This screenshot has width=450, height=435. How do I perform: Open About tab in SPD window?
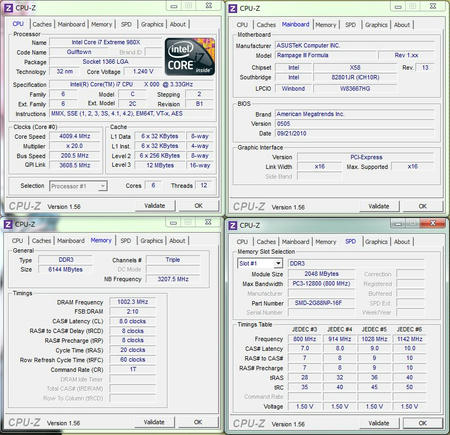pos(402,242)
